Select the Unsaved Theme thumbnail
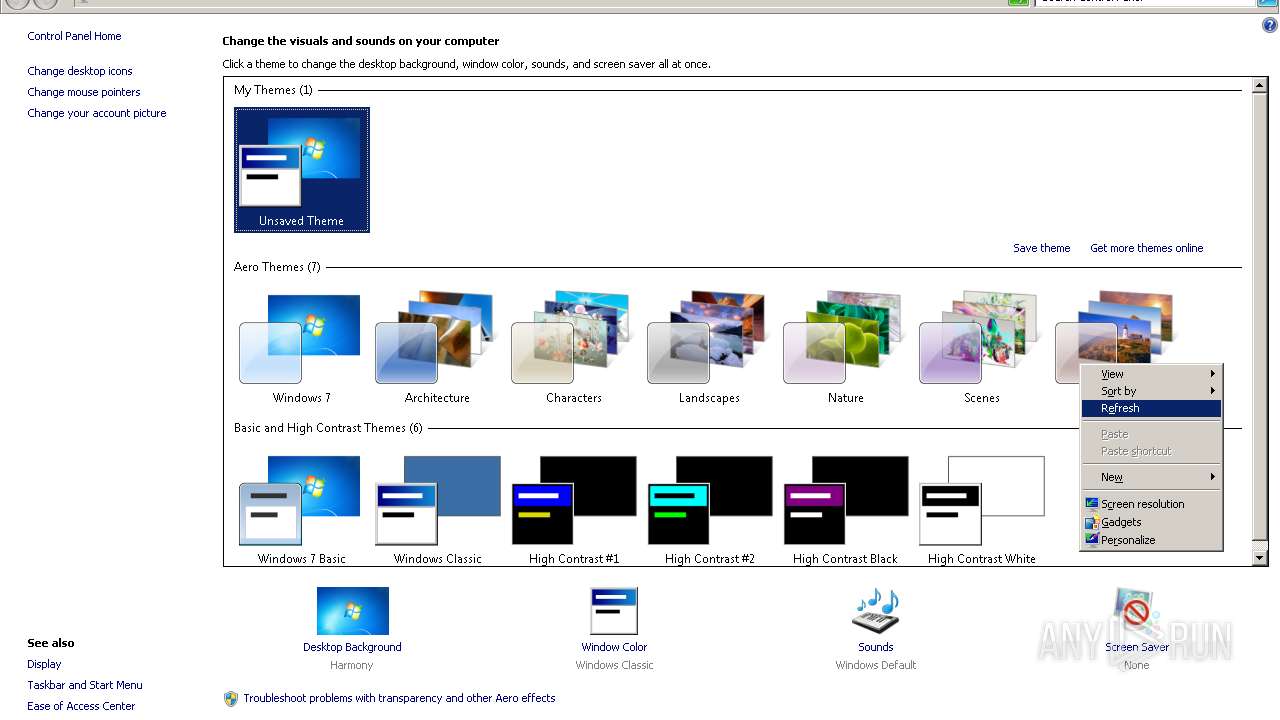Image resolution: width=1280 pixels, height=720 pixels. pos(301,169)
